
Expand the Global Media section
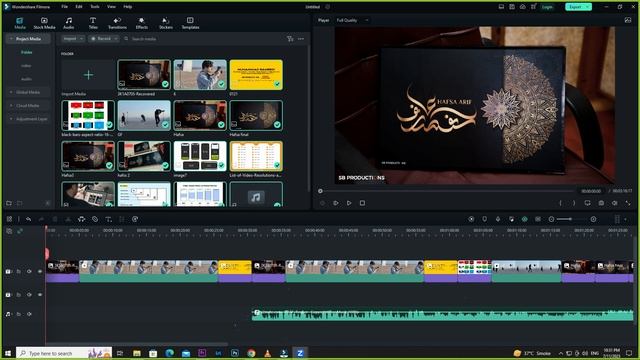[11, 92]
